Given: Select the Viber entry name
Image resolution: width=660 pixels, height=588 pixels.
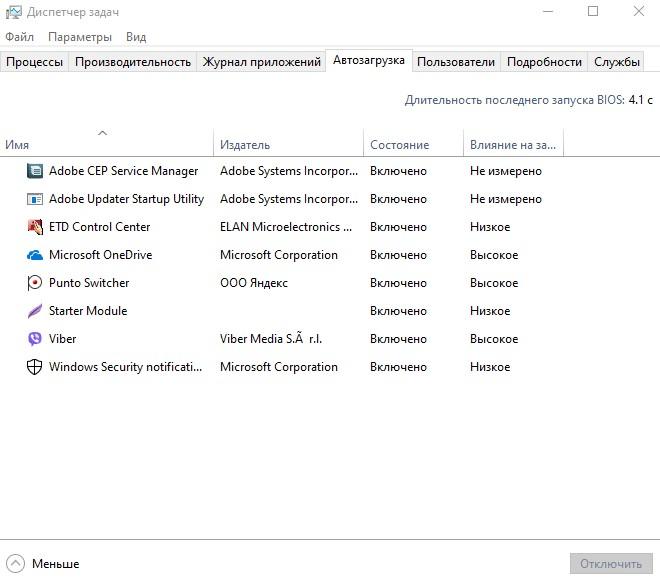Looking at the screenshot, I should pyautogui.click(x=62, y=339).
